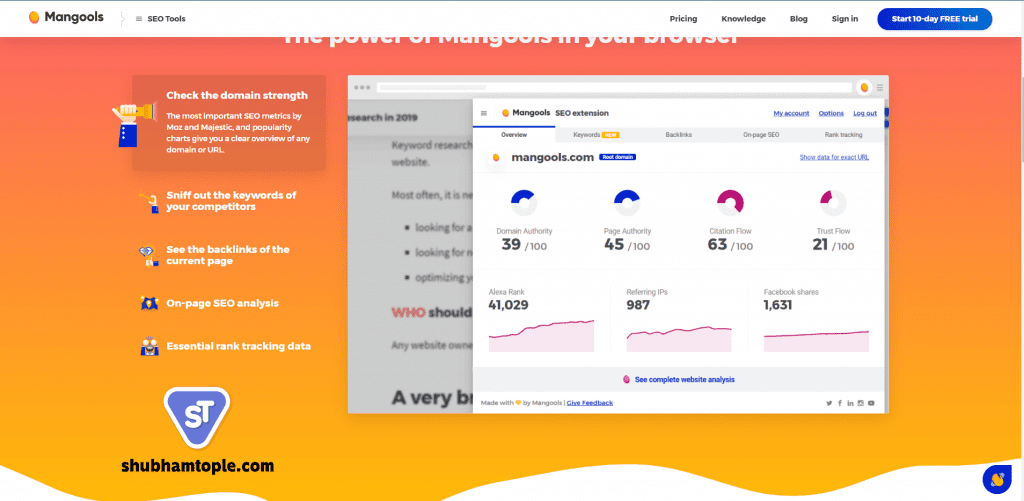Click the Trust Flow donut chart
This screenshot has height=501, width=1024.
click(x=833, y=202)
